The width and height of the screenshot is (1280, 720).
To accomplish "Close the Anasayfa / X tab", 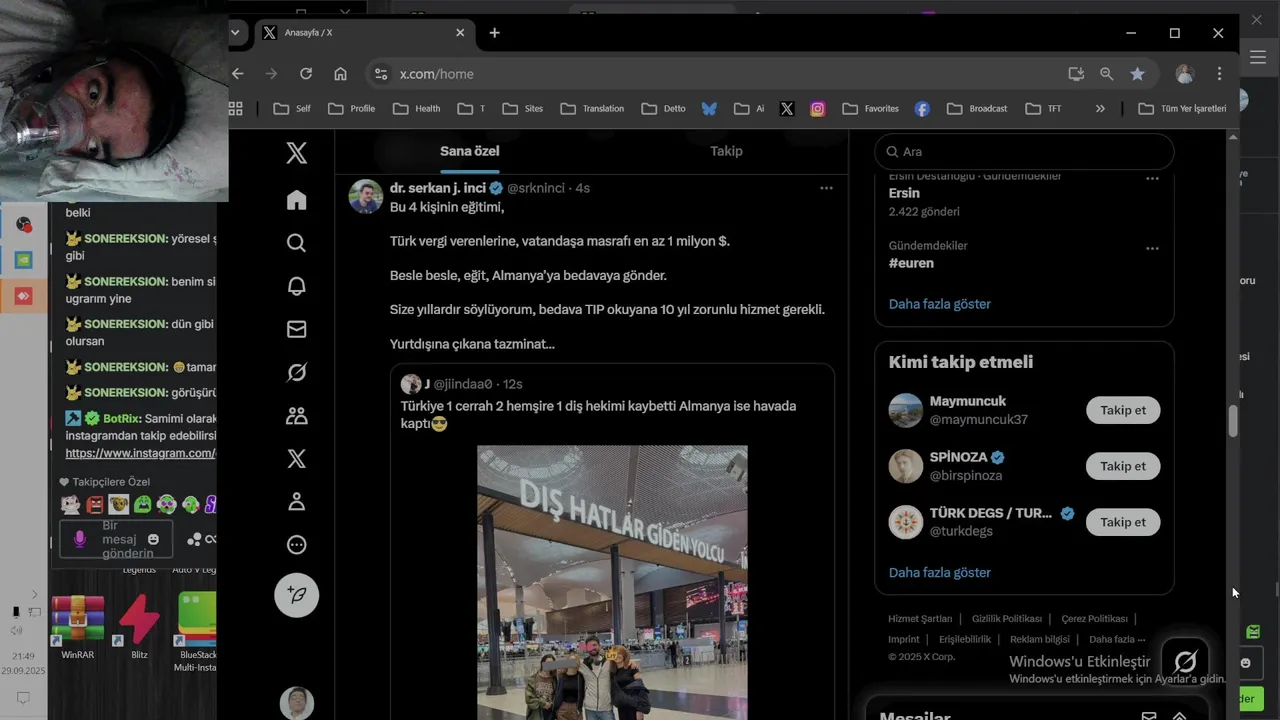I will tap(460, 32).
